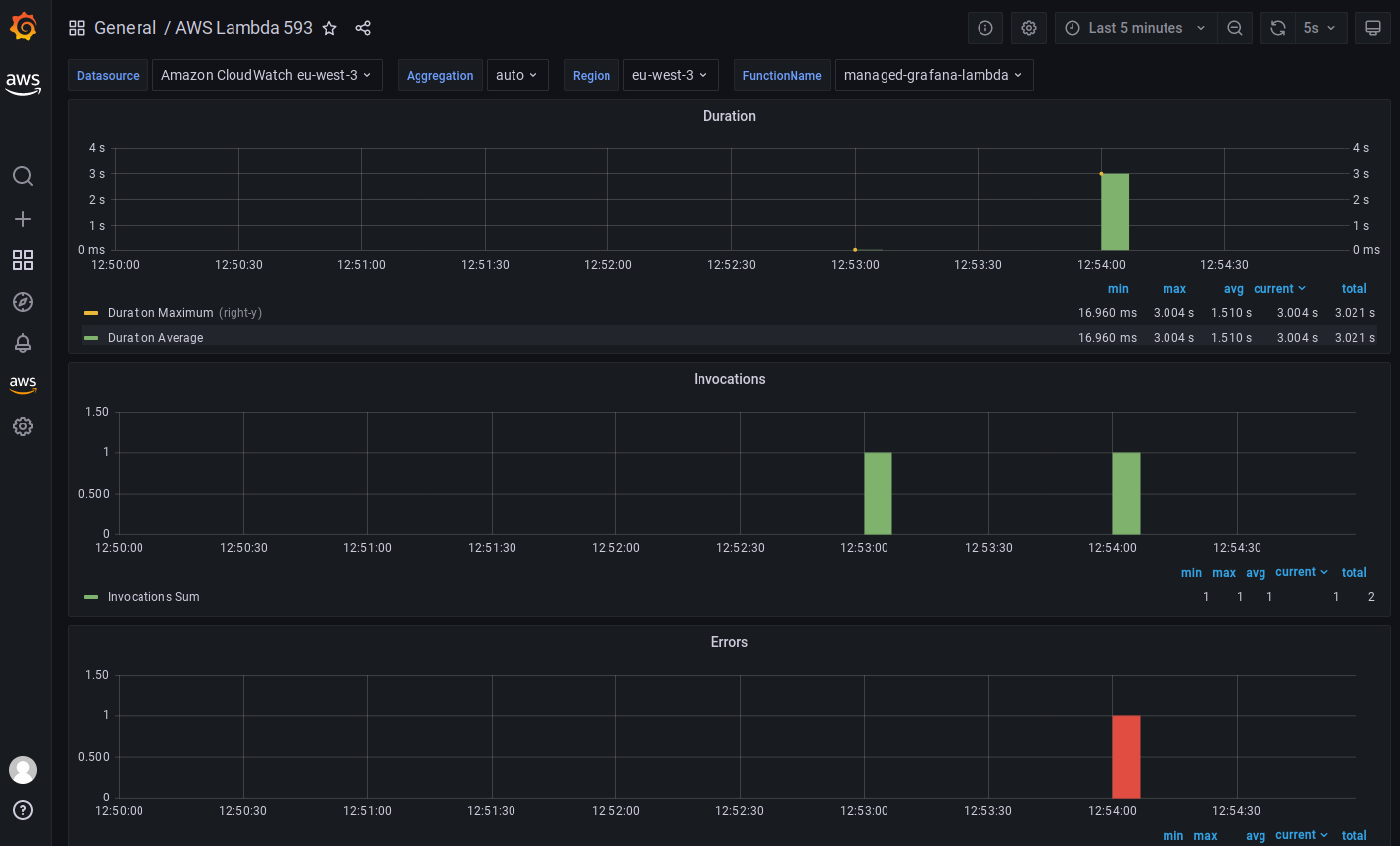Open the Search dashboards icon in sidebar
Image resolution: width=1400 pixels, height=846 pixels.
(23, 176)
